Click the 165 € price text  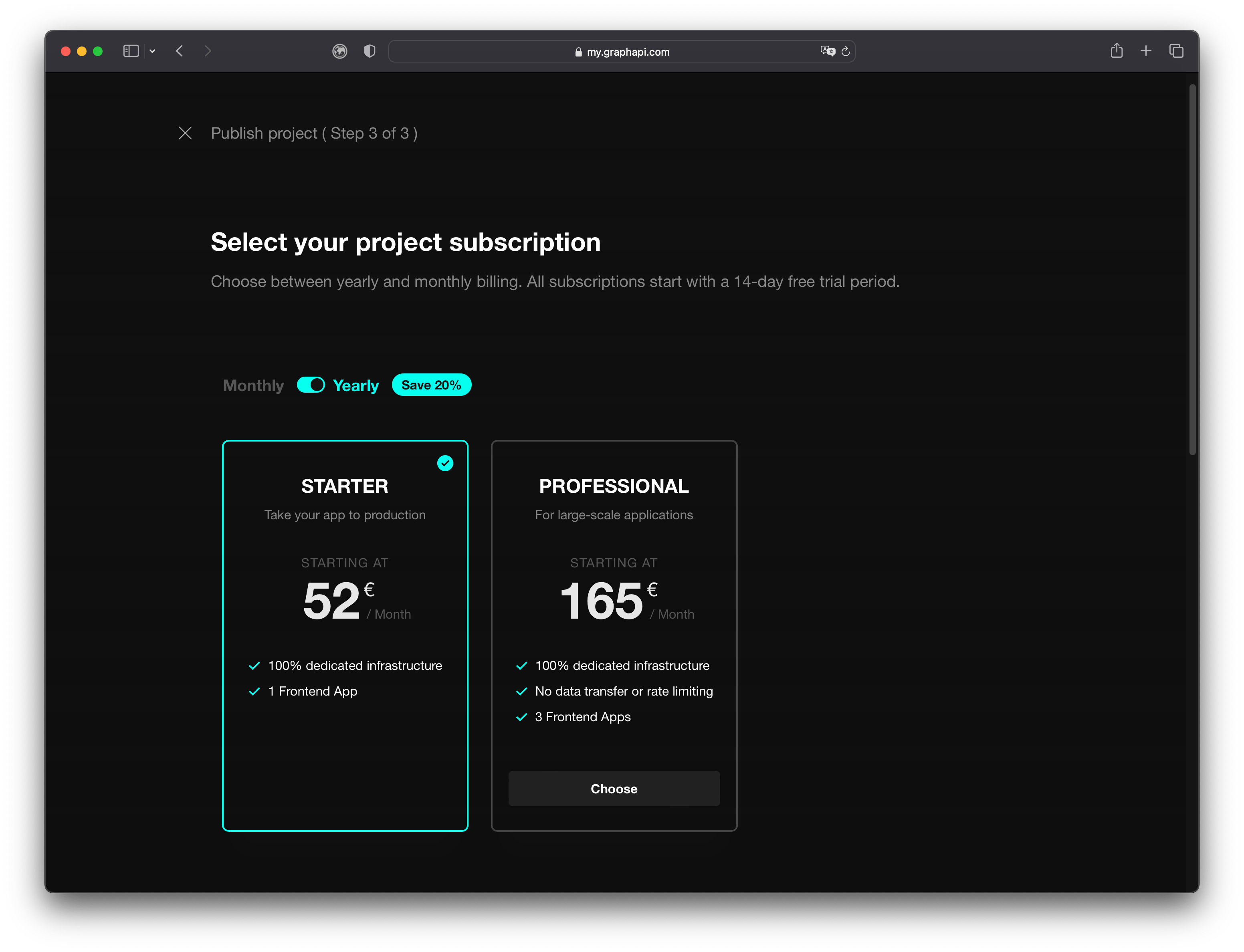point(609,601)
